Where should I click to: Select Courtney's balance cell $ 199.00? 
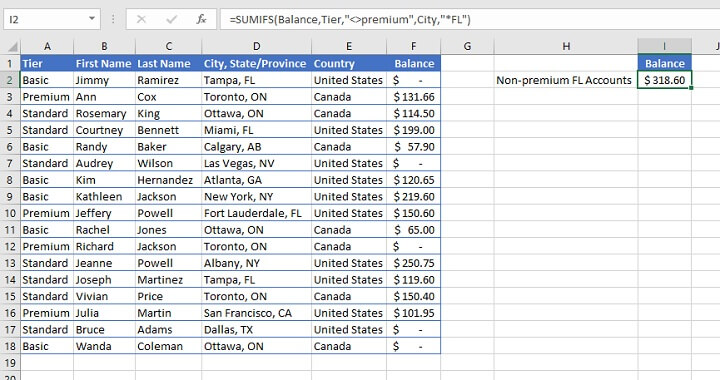tap(413, 130)
